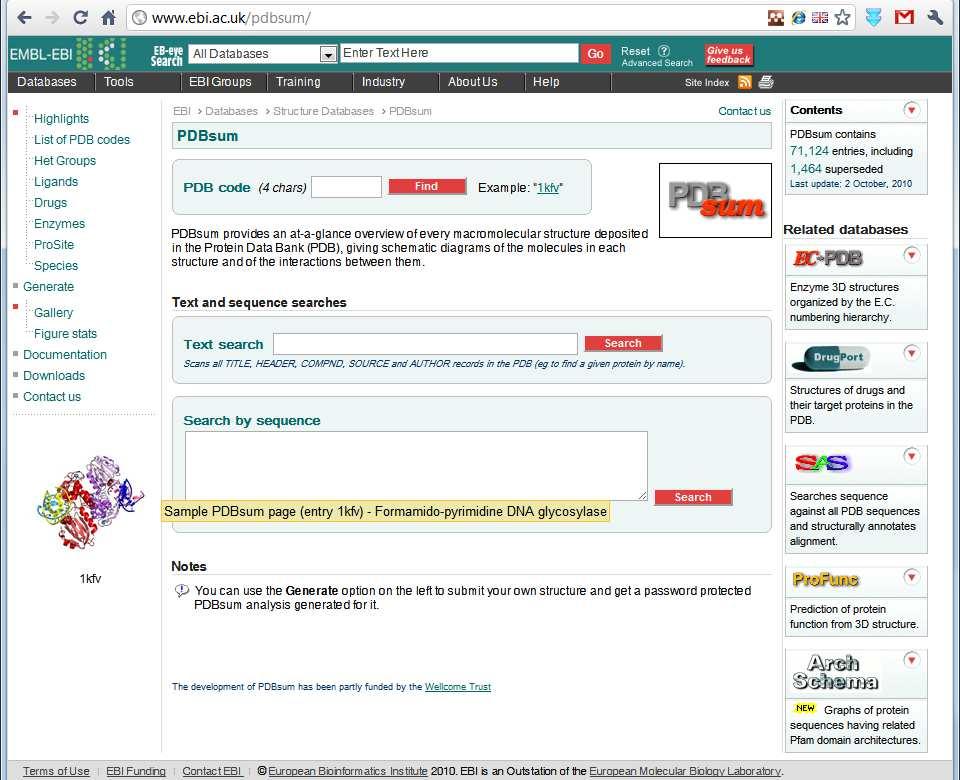
Task: Open the Wellcome Trust link
Action: (x=458, y=687)
